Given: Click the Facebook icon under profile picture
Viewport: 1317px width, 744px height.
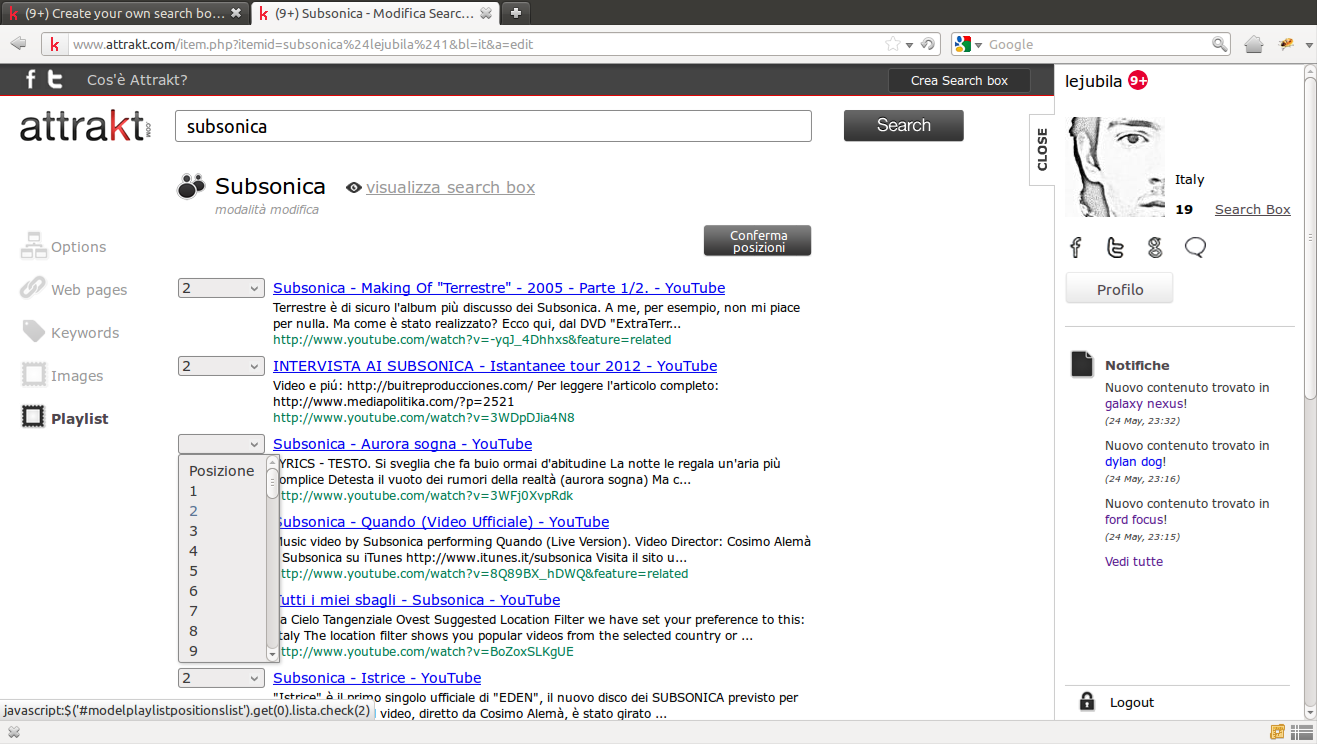Looking at the screenshot, I should (x=1076, y=247).
